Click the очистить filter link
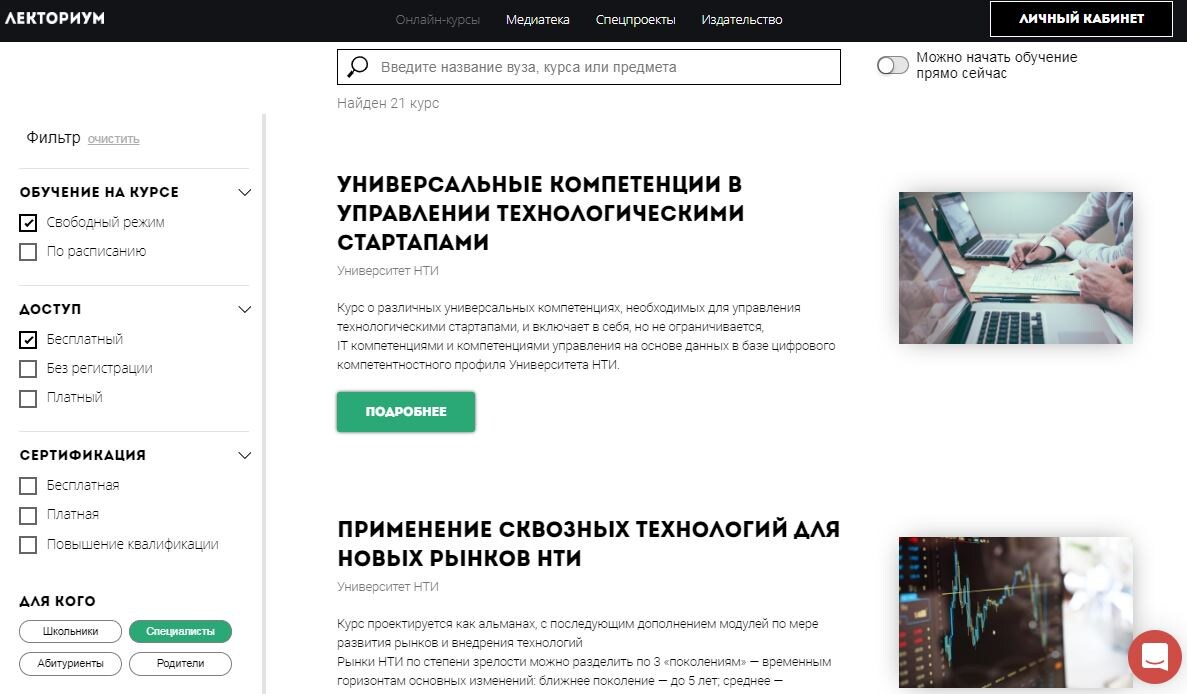 pos(114,139)
